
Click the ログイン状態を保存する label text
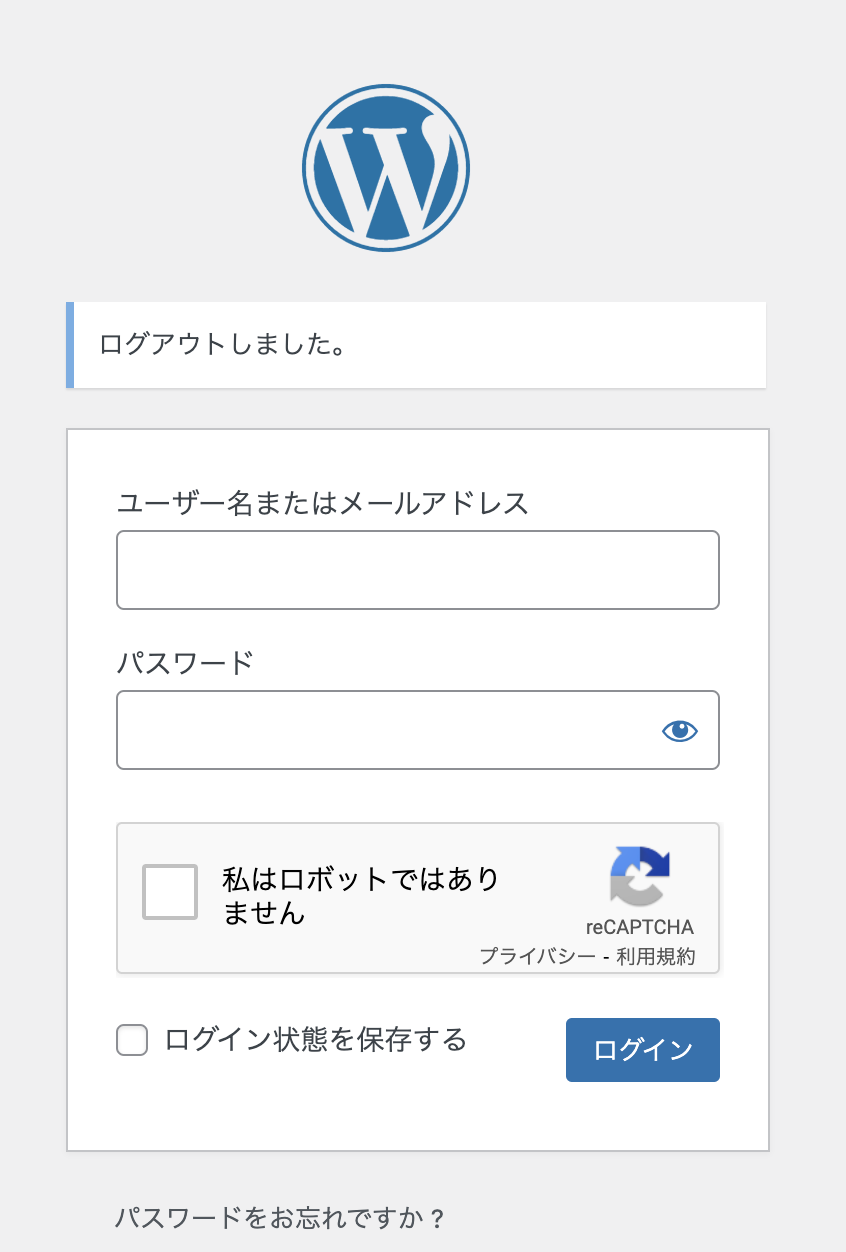tap(316, 1040)
